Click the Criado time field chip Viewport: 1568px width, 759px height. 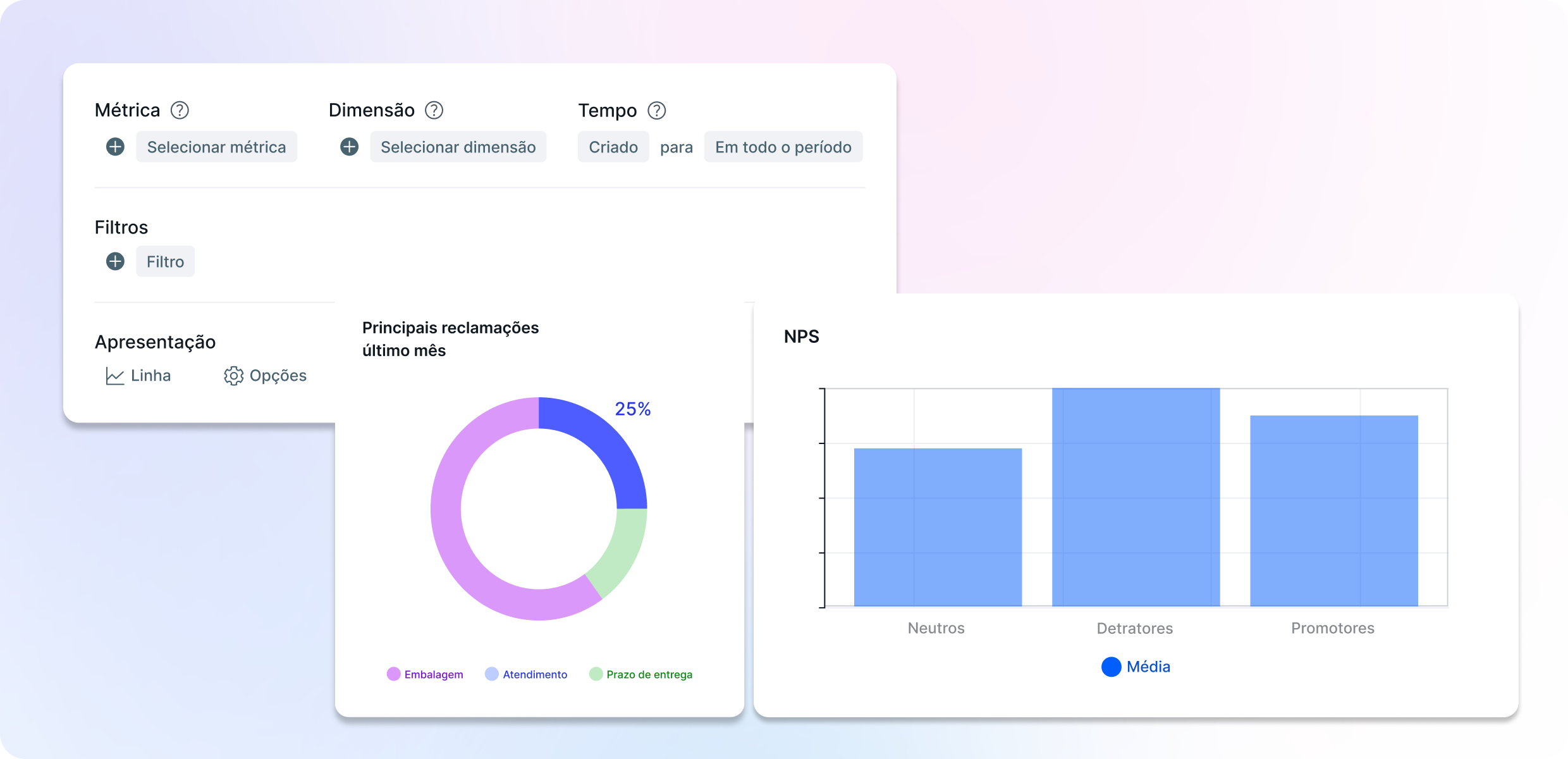coord(613,147)
